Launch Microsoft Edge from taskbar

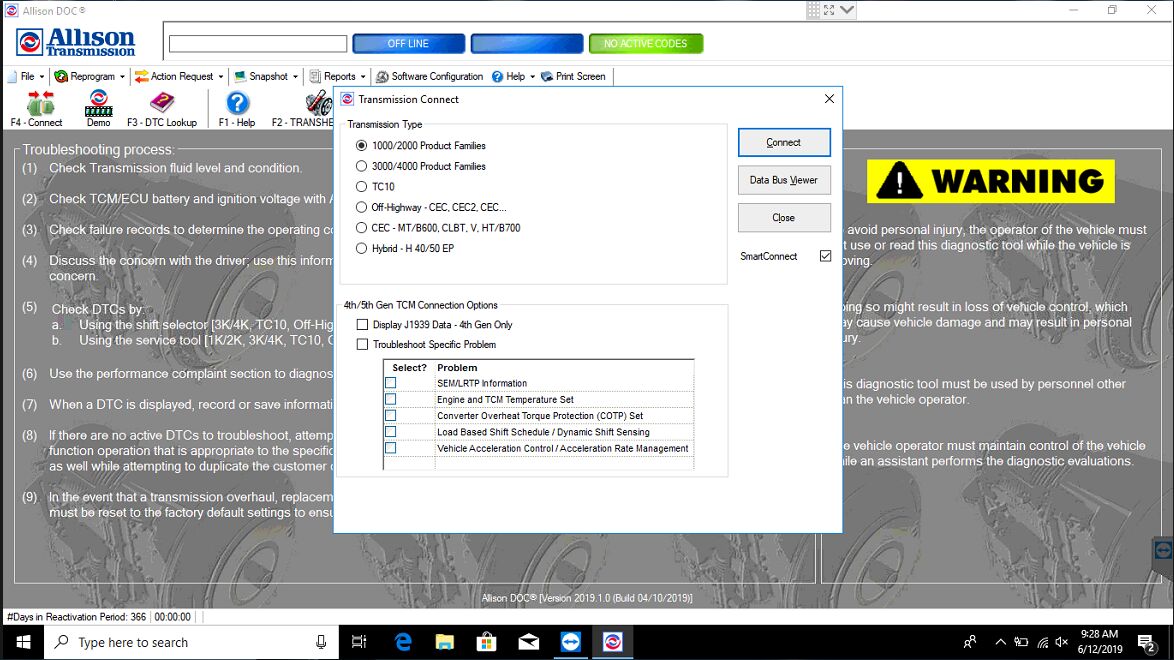403,642
